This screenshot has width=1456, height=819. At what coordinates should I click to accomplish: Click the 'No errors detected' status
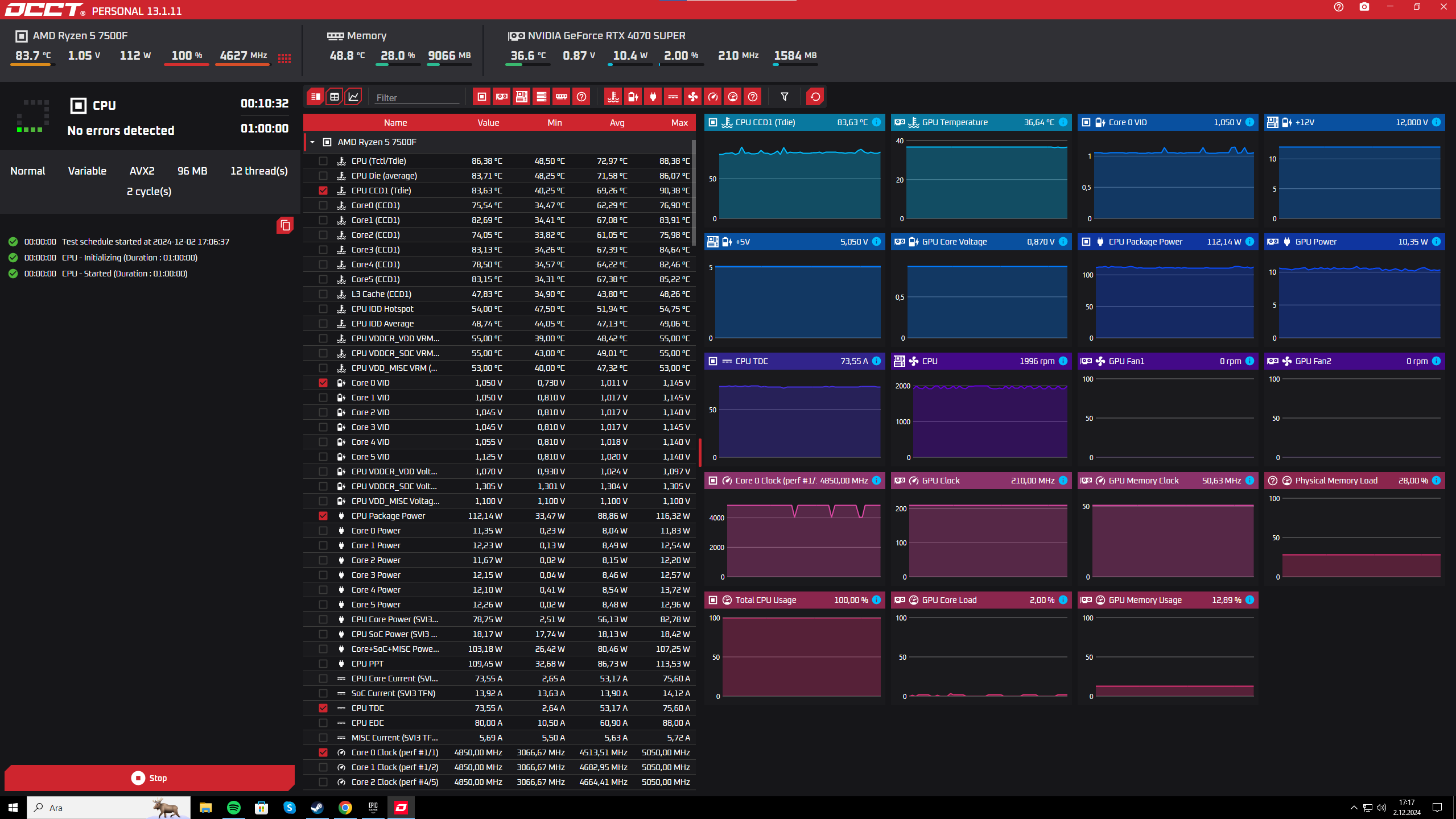tap(121, 130)
